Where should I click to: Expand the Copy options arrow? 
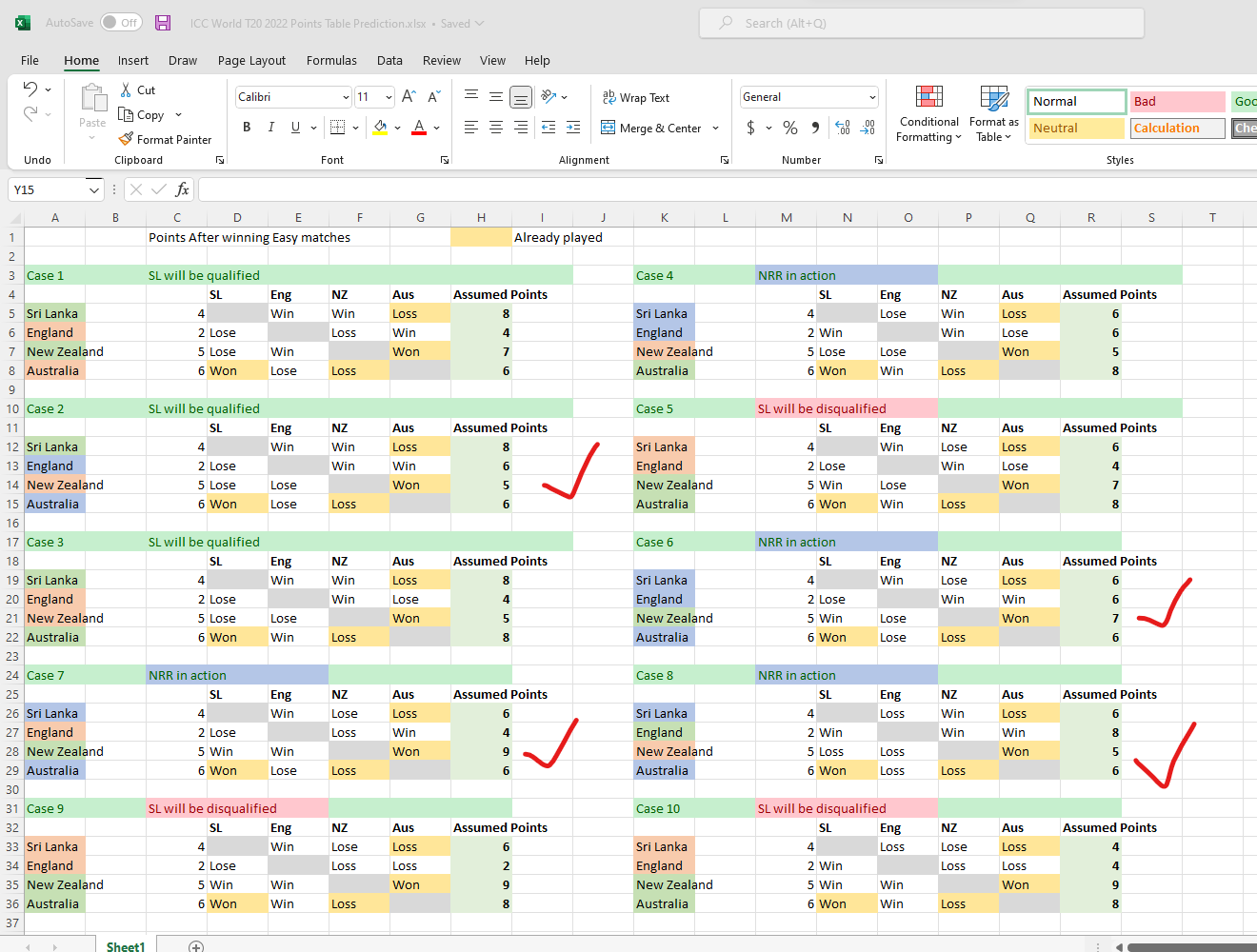click(x=178, y=114)
